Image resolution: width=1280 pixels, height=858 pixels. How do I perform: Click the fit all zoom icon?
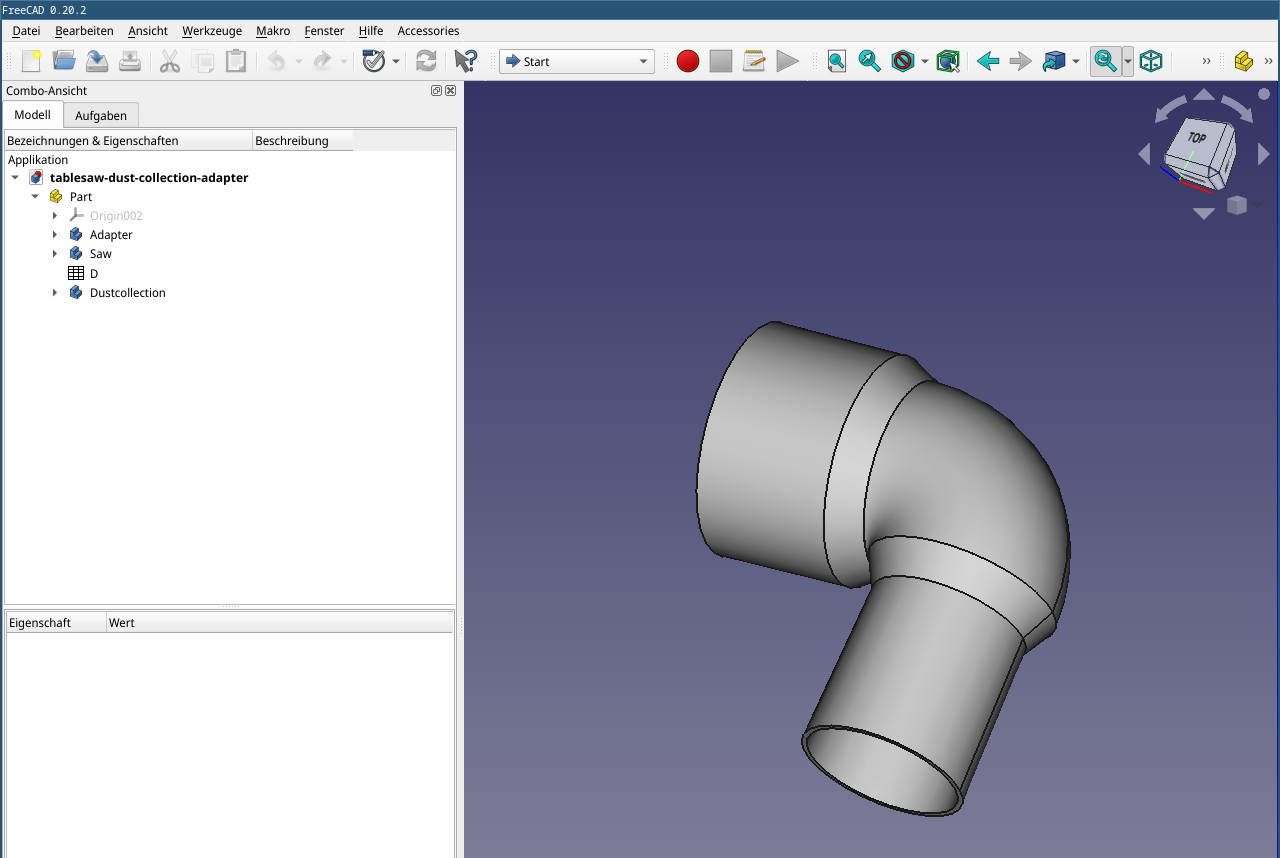pyautogui.click(x=836, y=61)
